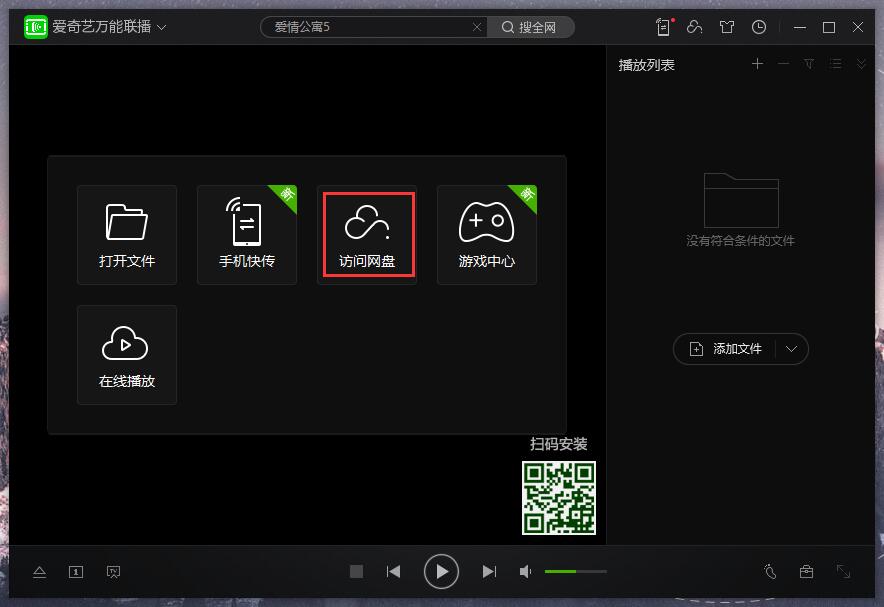884x607 pixels.
Task: Click the 手机快传 phone transfer tile
Action: tap(247, 235)
